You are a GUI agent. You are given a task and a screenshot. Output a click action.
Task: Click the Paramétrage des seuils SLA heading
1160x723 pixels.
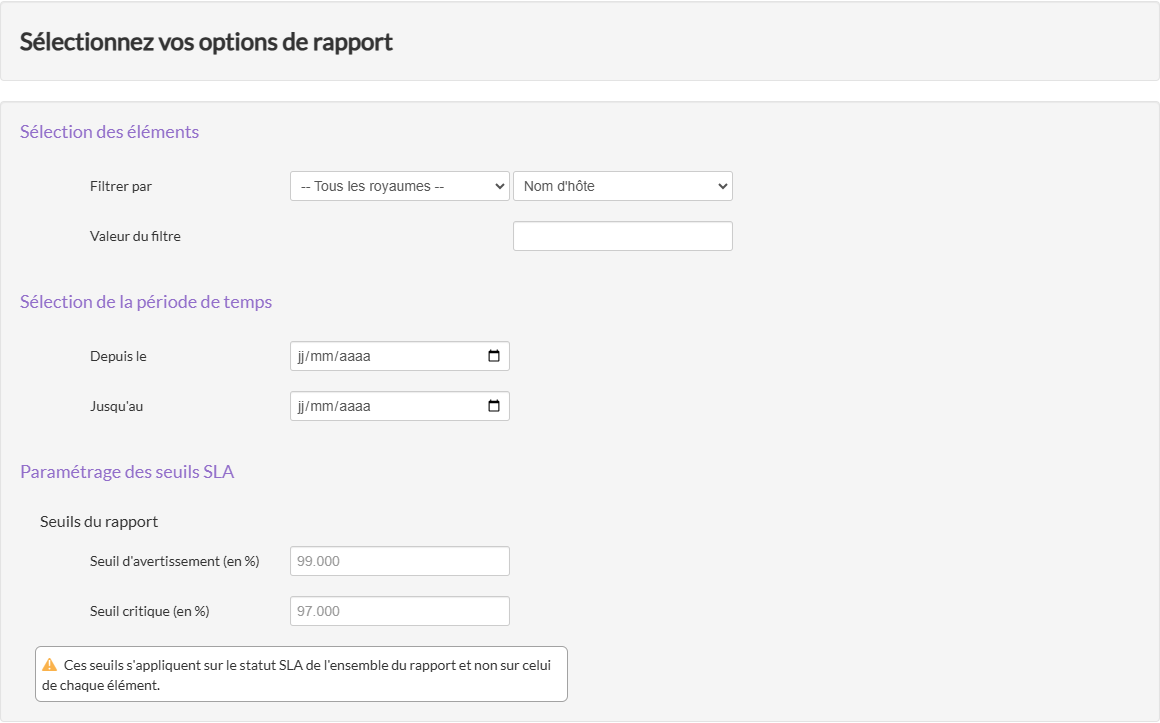point(127,472)
